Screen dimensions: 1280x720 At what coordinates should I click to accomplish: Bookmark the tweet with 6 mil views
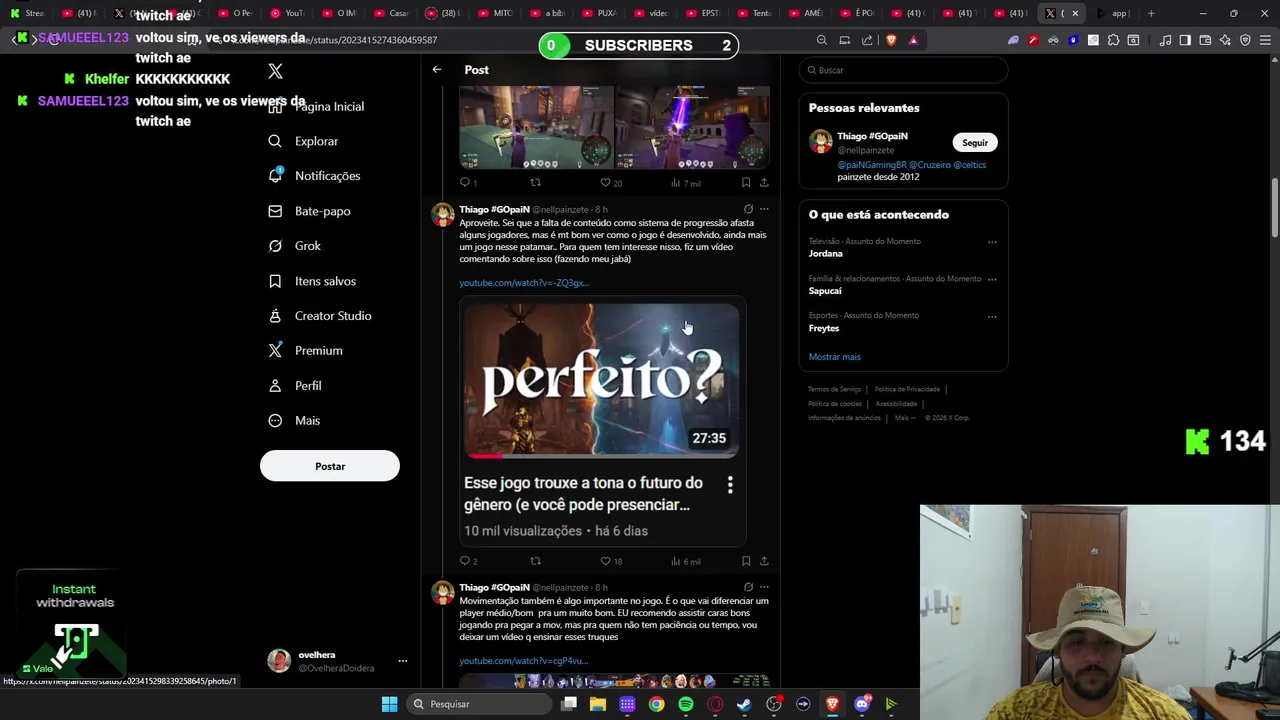pos(746,561)
